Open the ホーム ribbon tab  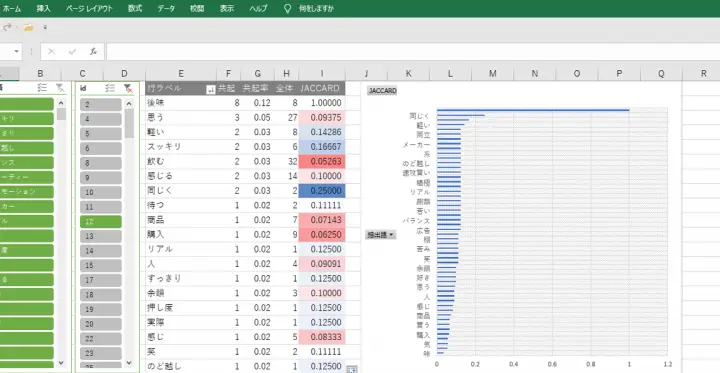[x=12, y=8]
